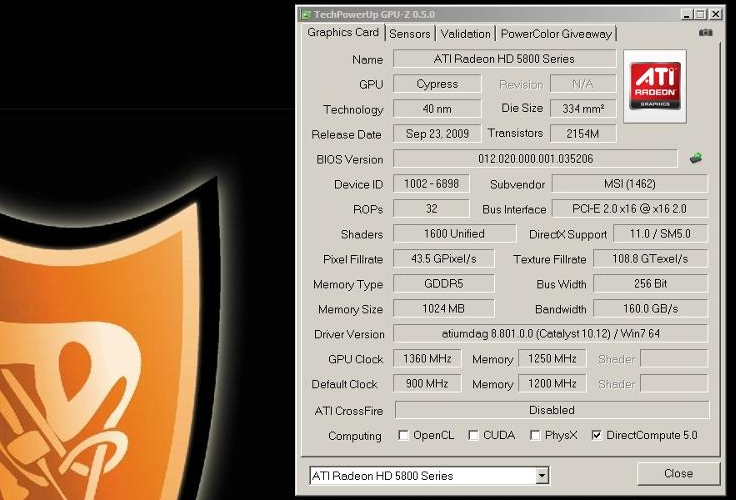Click the Driver Version label
The image size is (736, 500).
pos(349,334)
